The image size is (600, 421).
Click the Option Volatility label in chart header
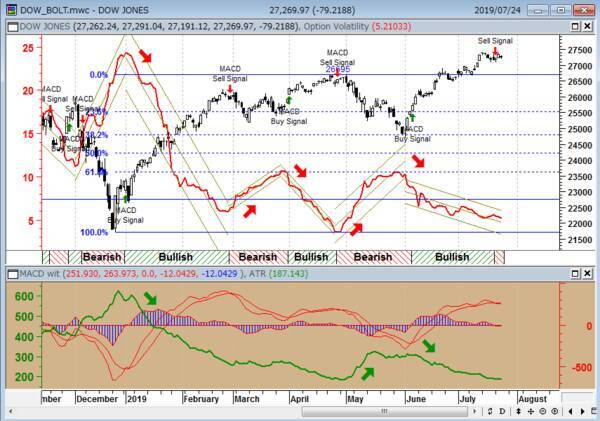point(336,26)
